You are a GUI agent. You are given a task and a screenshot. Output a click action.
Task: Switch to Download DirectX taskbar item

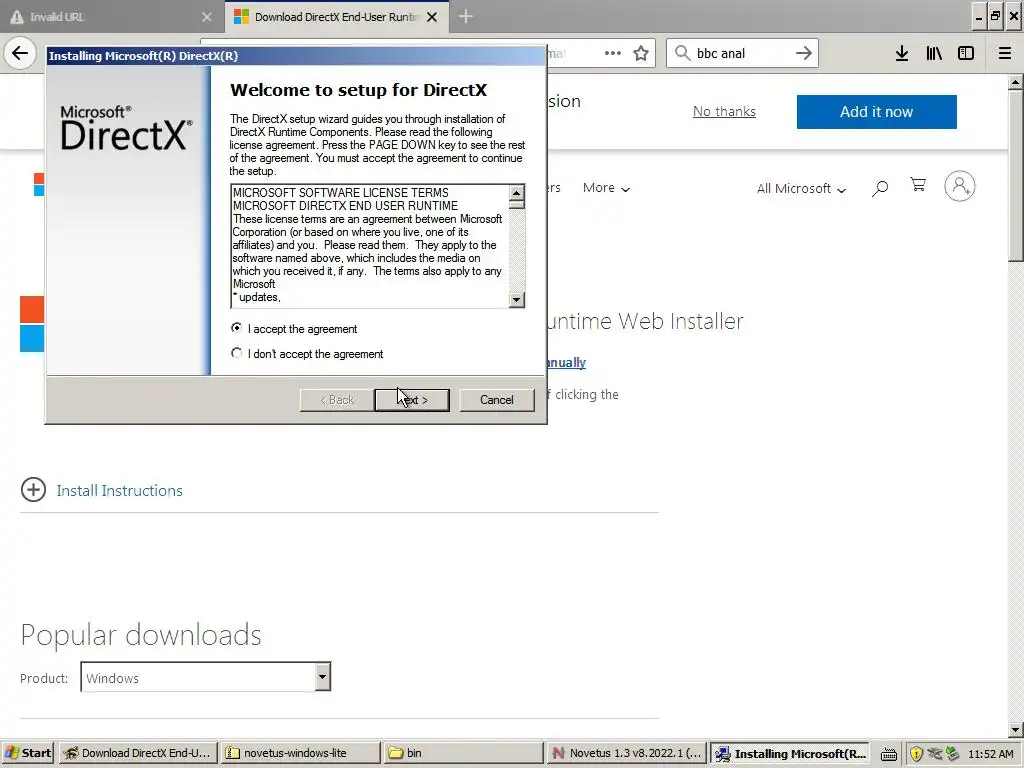click(138, 753)
